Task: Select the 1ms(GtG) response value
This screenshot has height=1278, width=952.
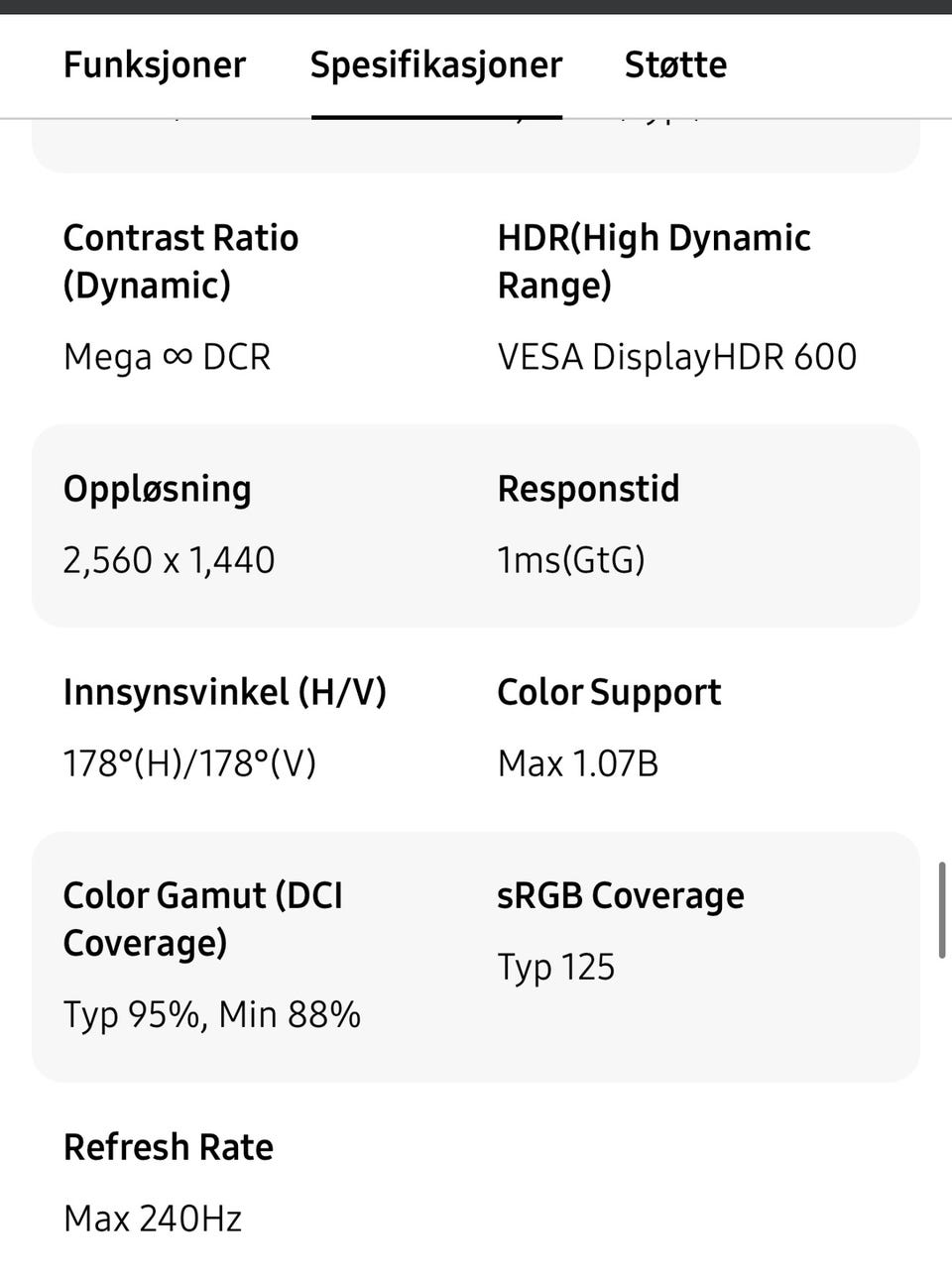Action: 571,560
